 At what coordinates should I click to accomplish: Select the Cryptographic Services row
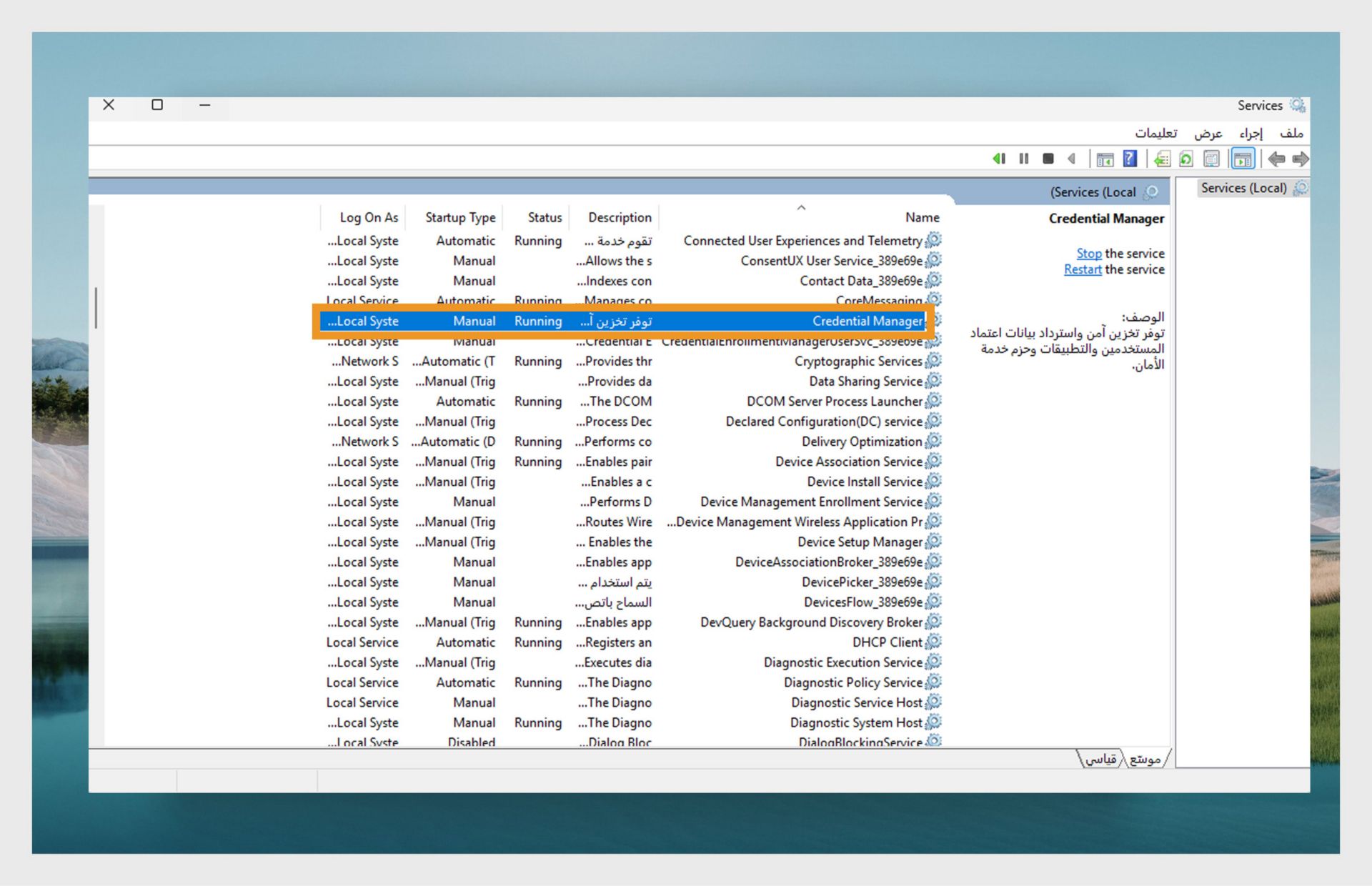(857, 362)
